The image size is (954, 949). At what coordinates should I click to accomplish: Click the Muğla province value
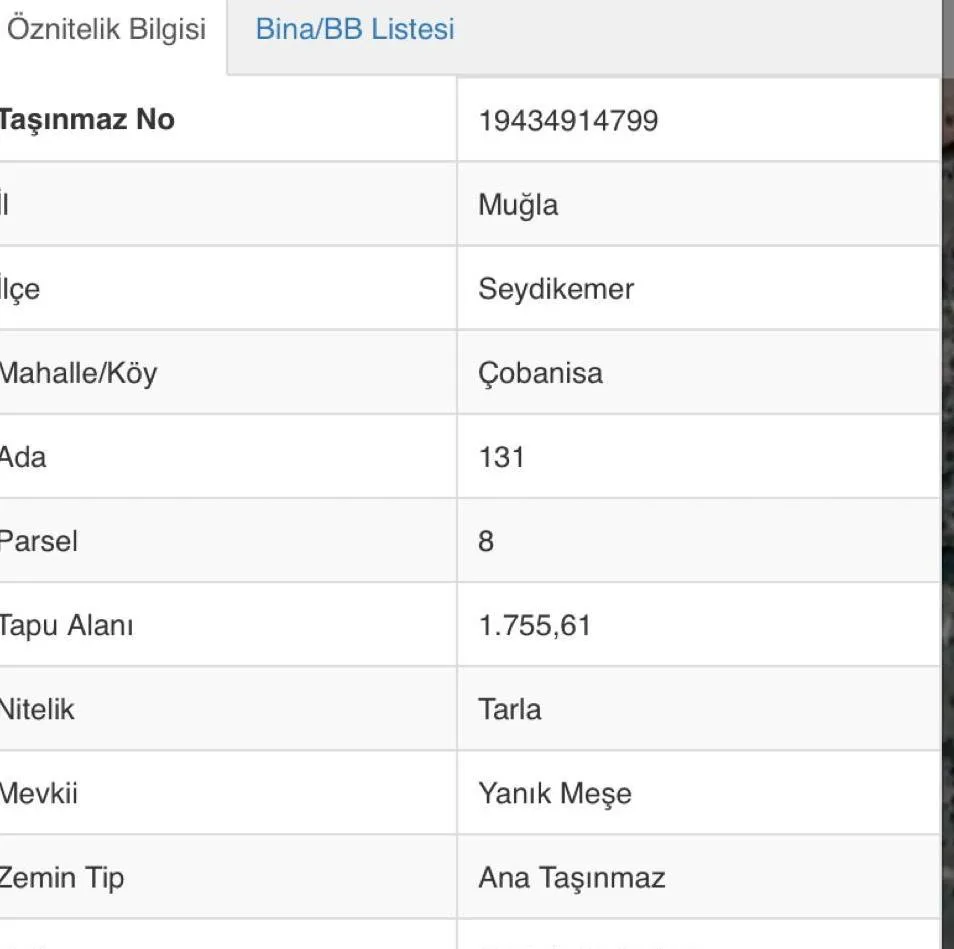point(518,205)
